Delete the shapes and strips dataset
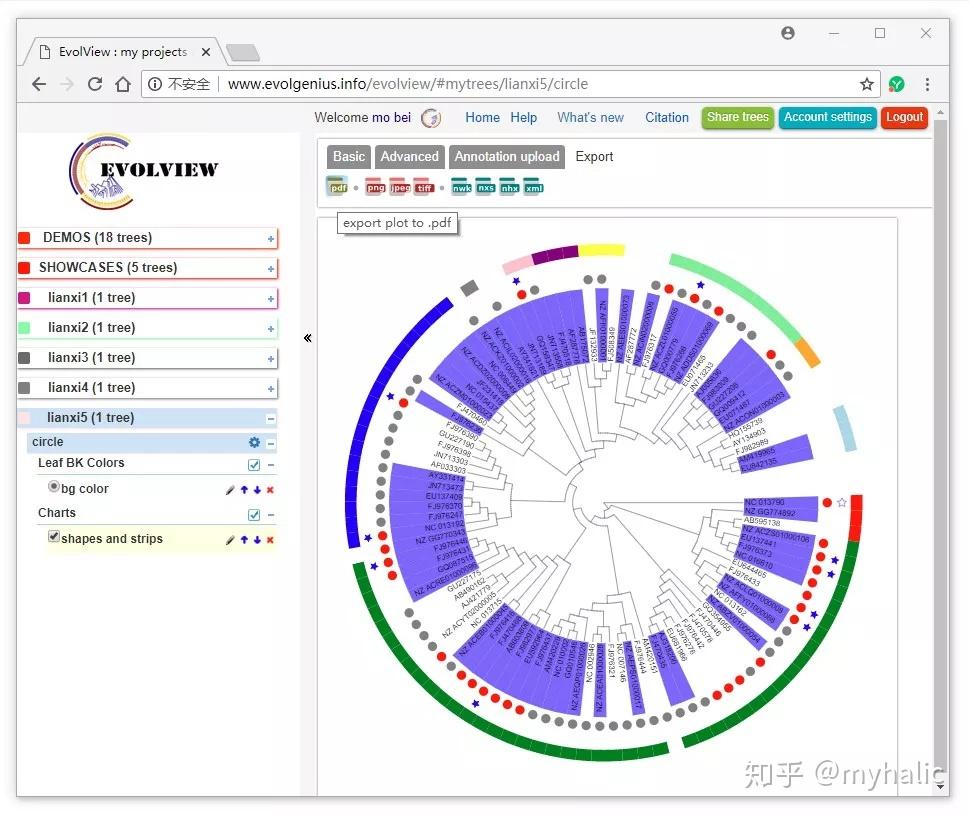The height and width of the screenshot is (818, 969). coord(270,540)
